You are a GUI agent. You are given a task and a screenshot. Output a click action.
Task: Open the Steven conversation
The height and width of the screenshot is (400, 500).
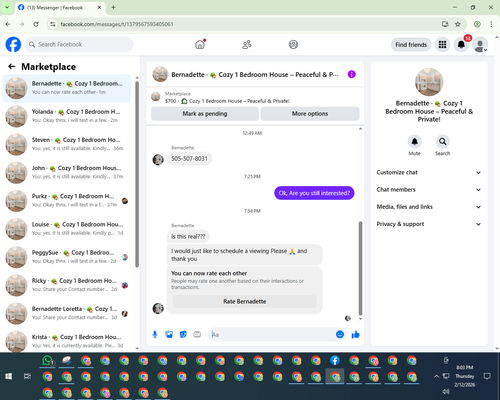[67, 144]
